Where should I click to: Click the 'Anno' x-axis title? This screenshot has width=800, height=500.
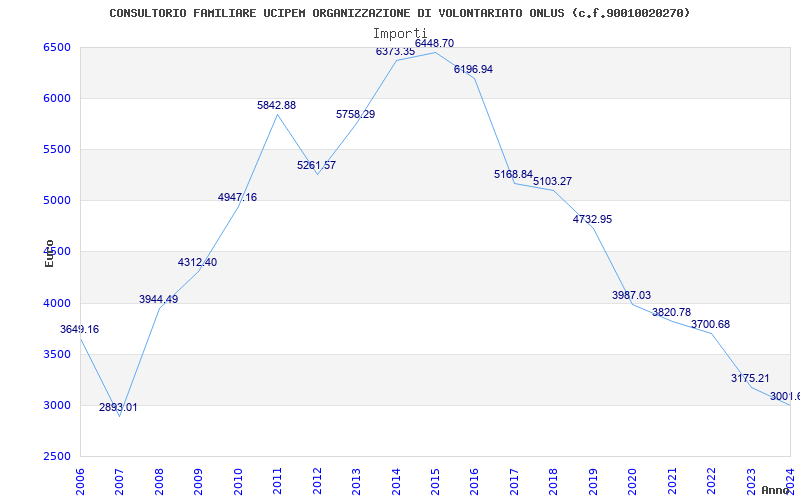775,490
